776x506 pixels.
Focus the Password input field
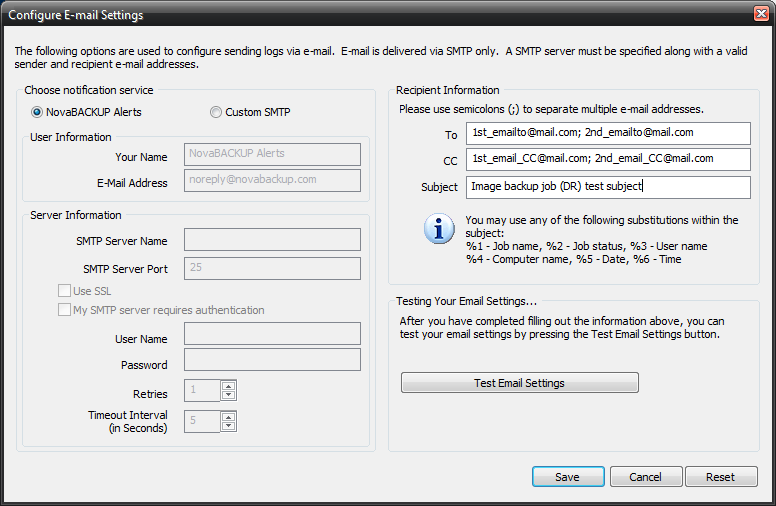(272, 359)
